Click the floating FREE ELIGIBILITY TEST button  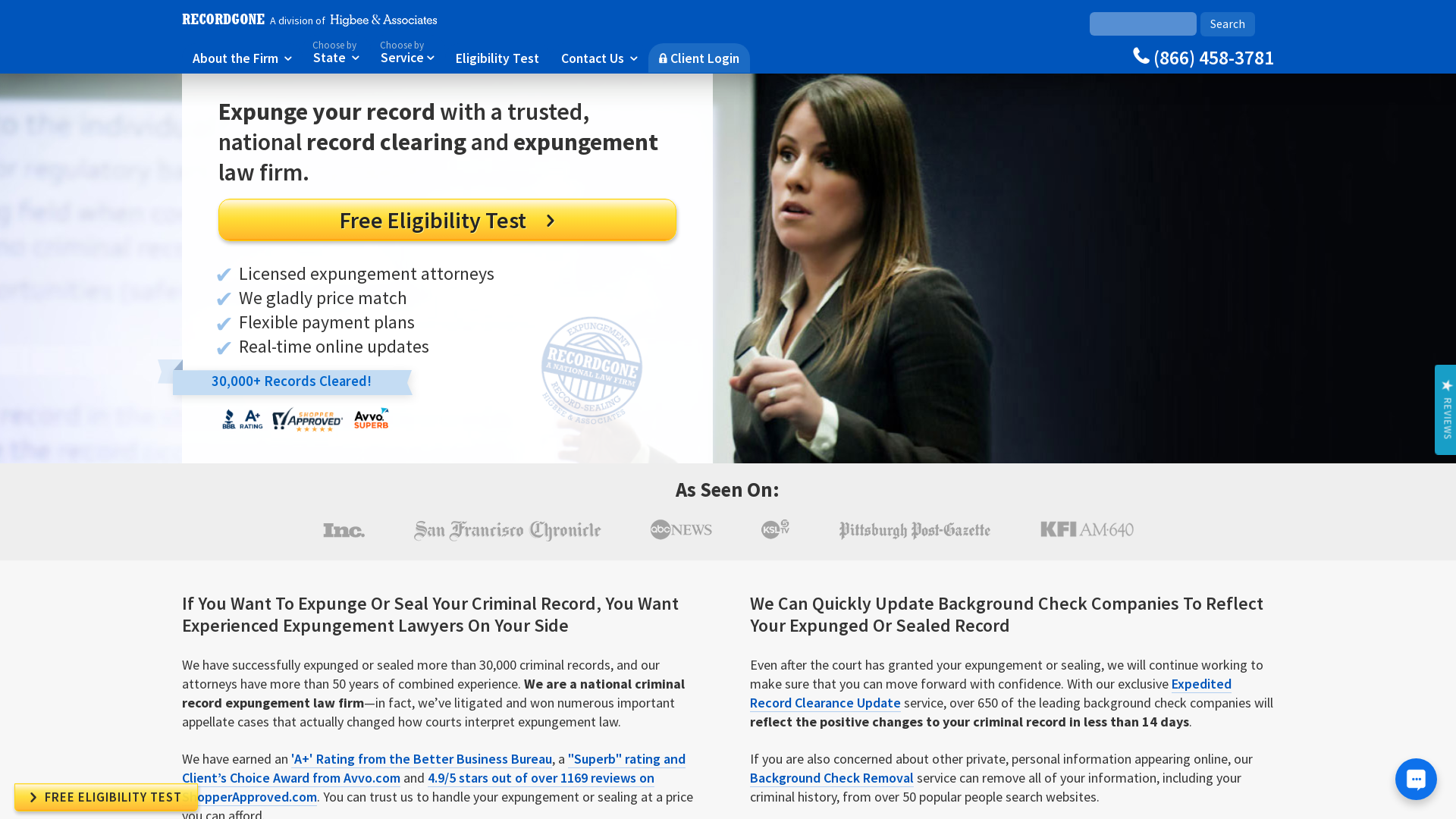pos(106,797)
